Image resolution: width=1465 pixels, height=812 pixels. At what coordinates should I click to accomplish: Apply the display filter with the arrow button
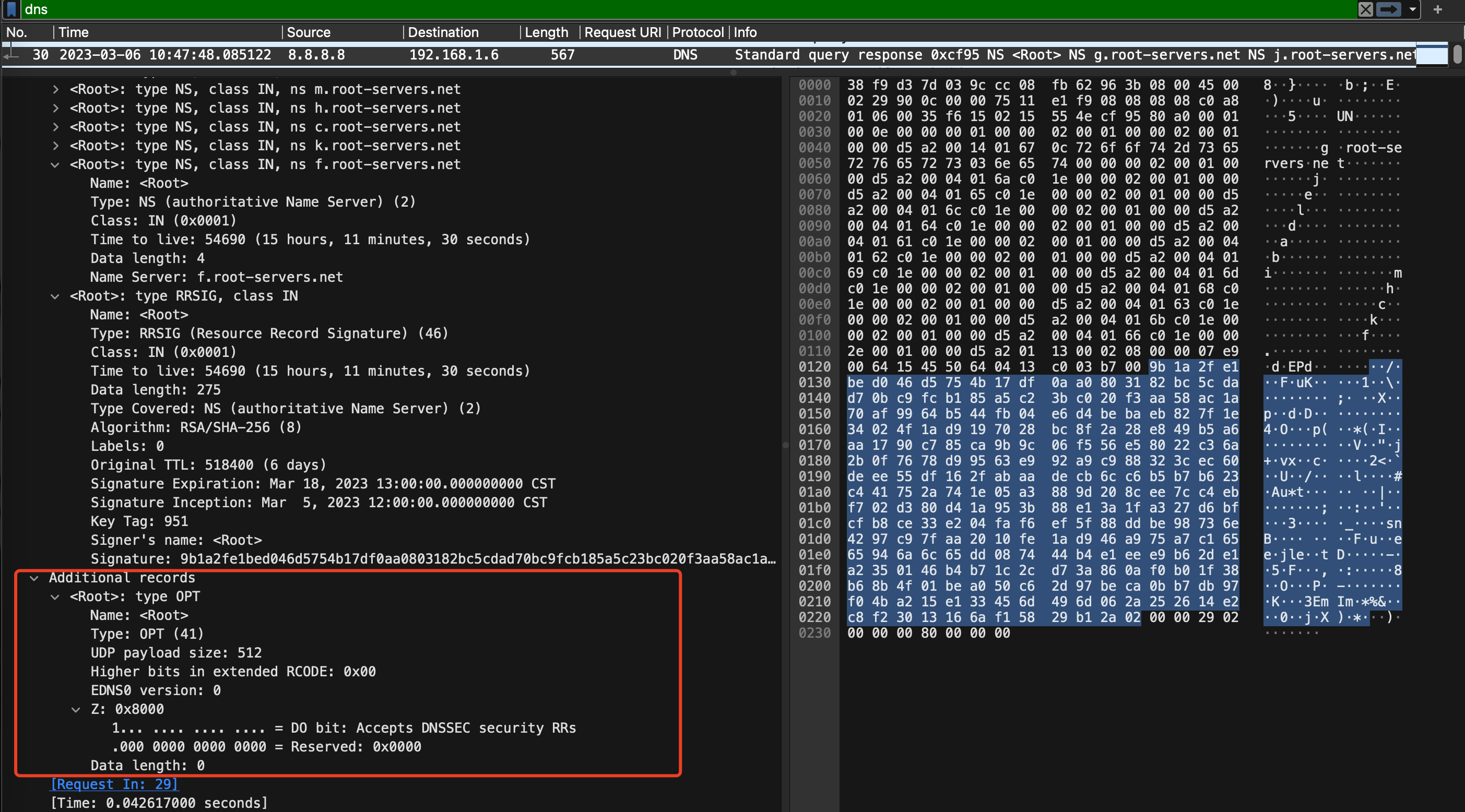1388,9
